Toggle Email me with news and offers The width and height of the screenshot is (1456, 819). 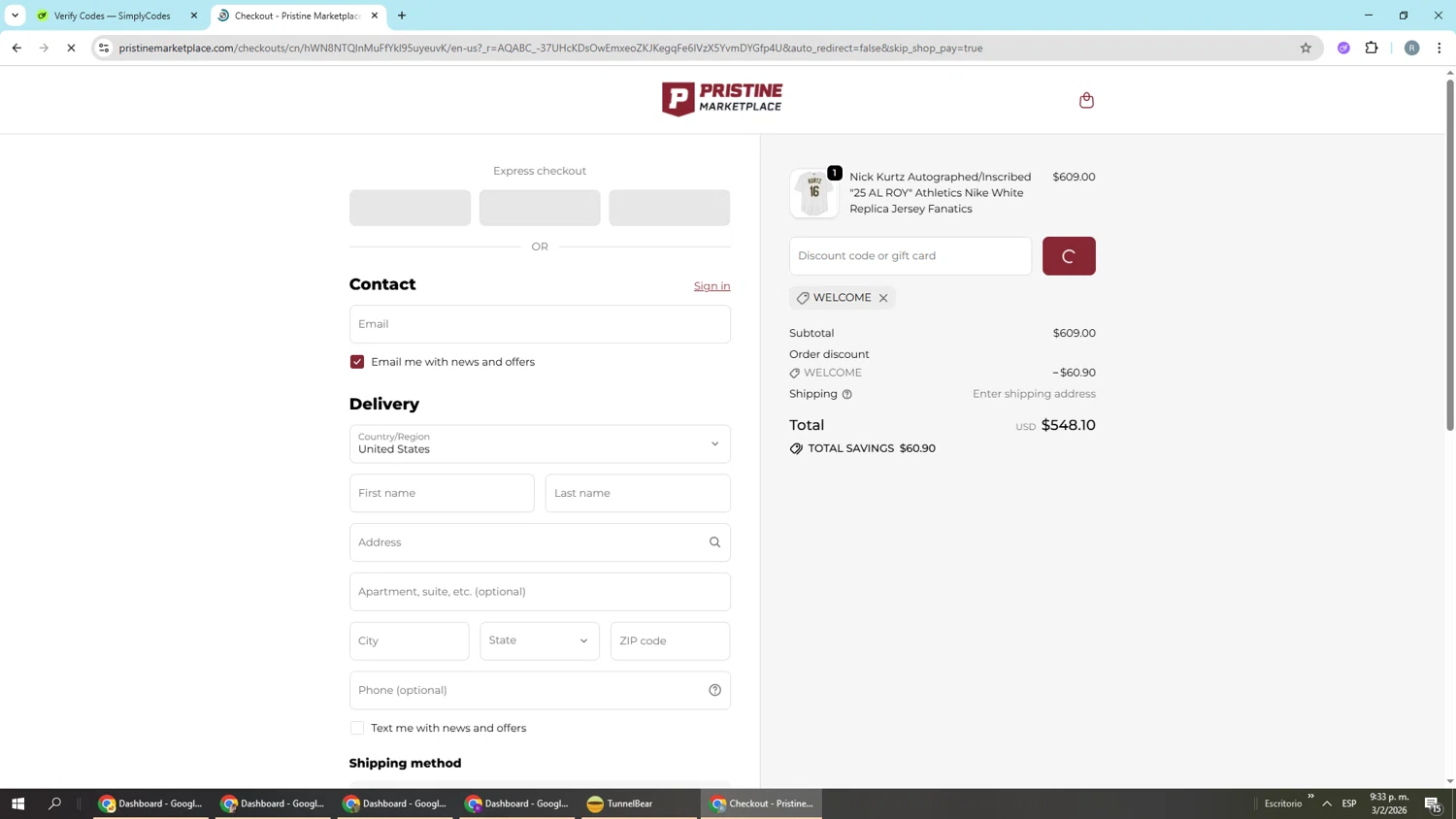pos(357,362)
